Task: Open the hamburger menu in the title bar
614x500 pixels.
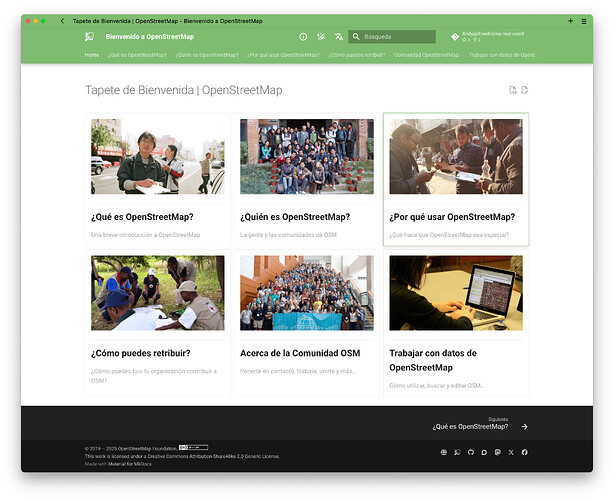Action: click(x=584, y=21)
